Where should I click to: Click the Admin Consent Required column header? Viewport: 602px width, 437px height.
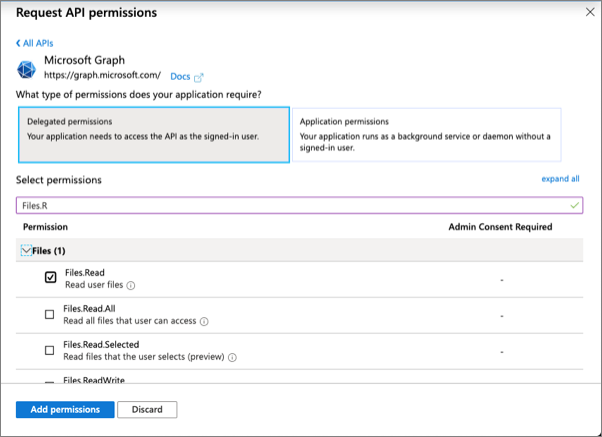[x=500, y=227]
